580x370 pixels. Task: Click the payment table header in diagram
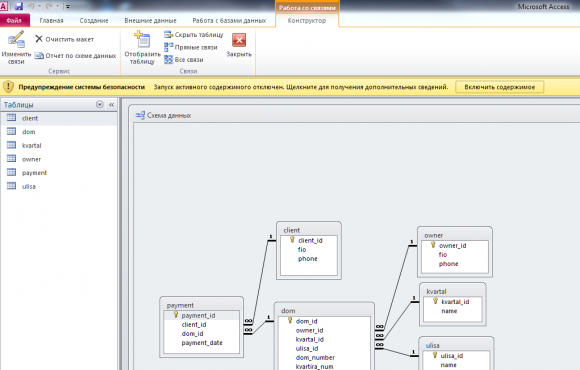pos(201,305)
